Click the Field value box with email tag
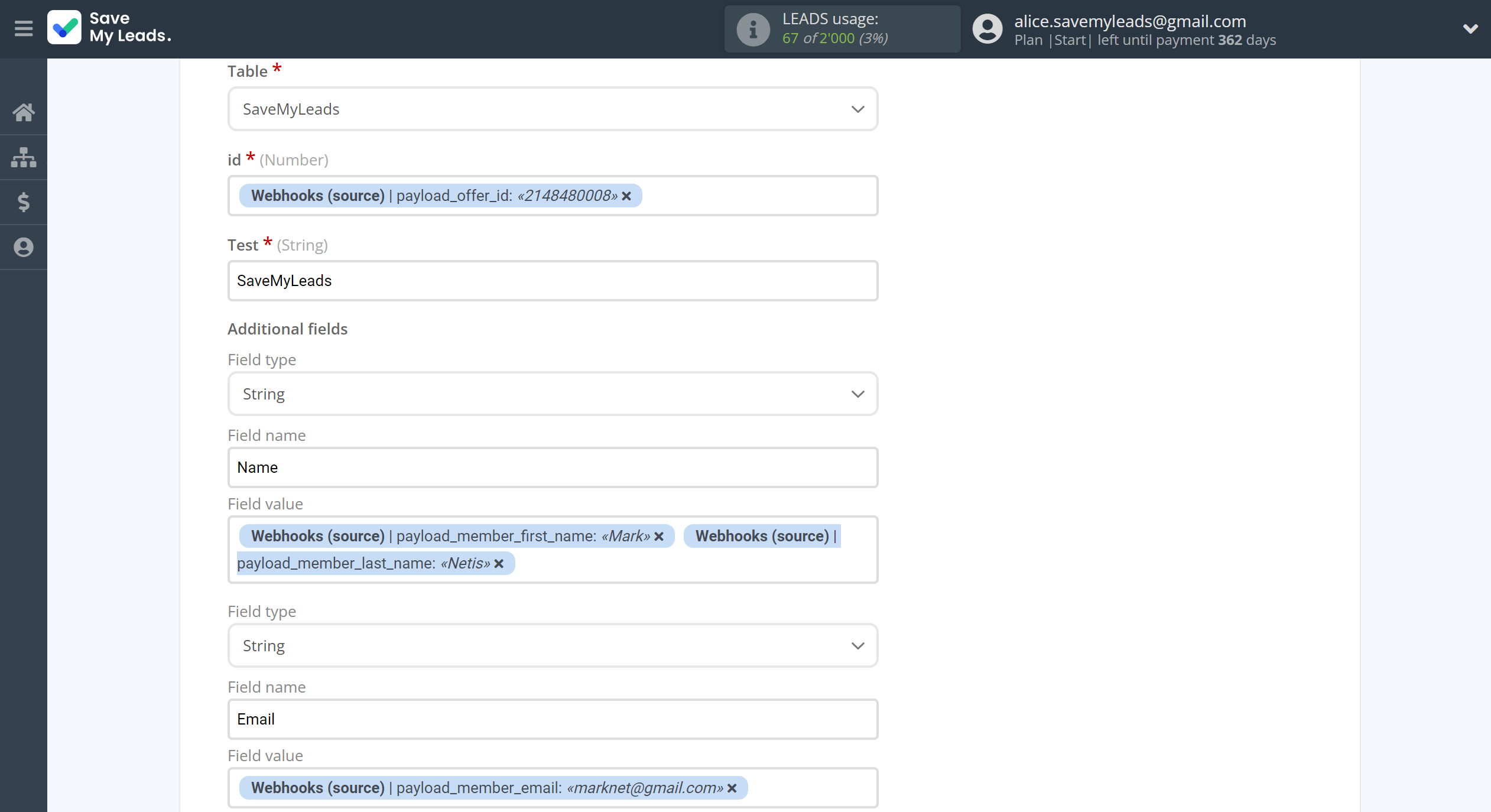 pyautogui.click(x=553, y=788)
